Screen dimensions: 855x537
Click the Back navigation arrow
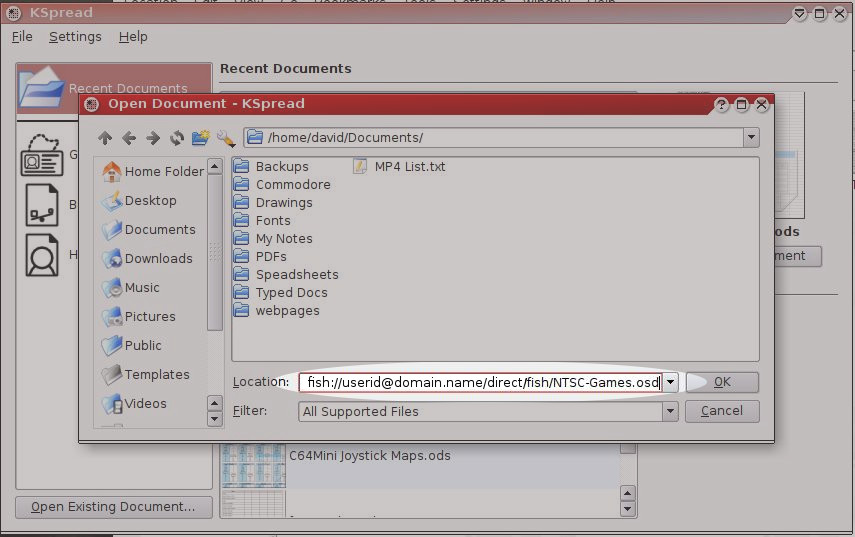point(129,138)
